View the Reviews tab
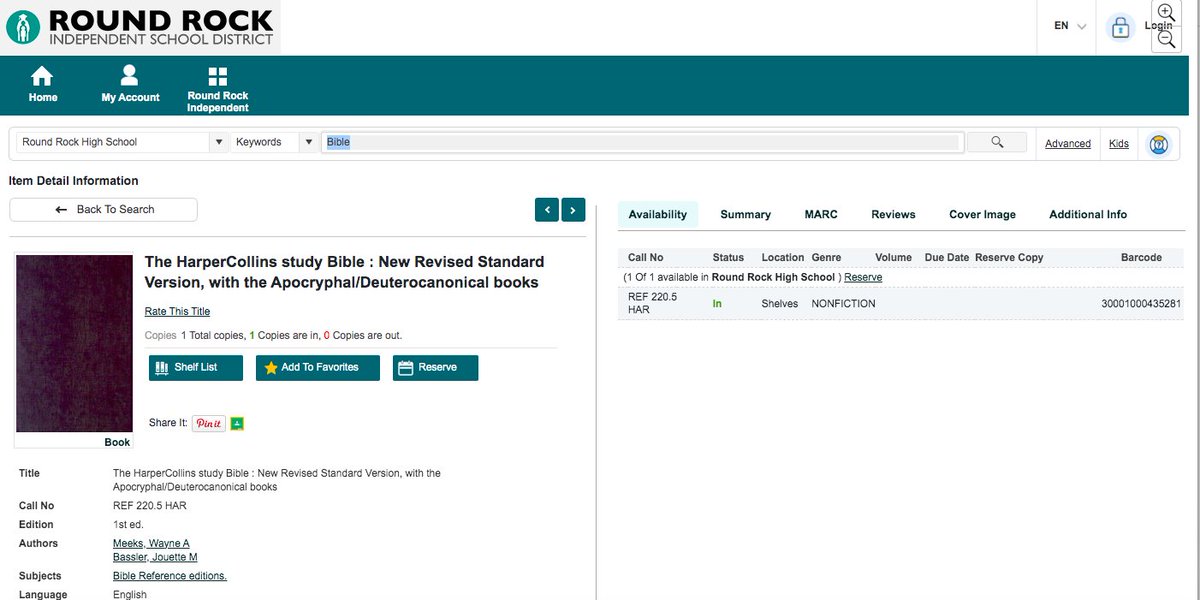 (893, 214)
